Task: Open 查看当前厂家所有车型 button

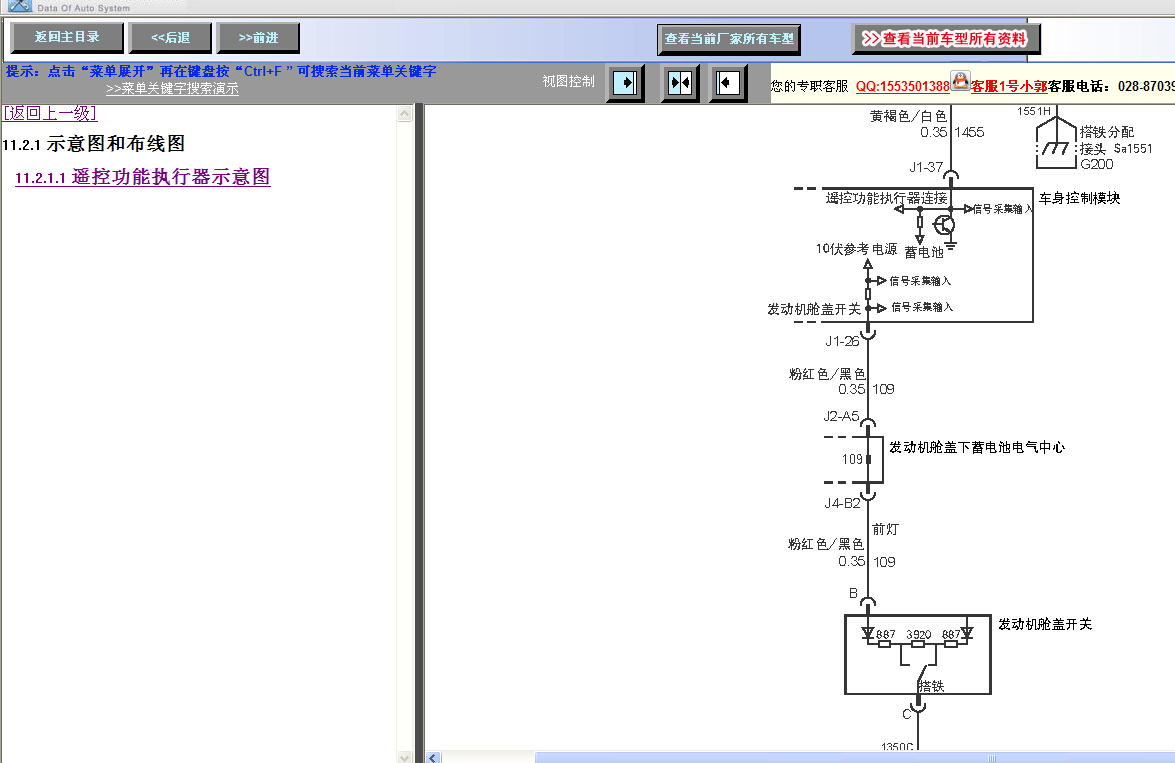Action: 729,39
